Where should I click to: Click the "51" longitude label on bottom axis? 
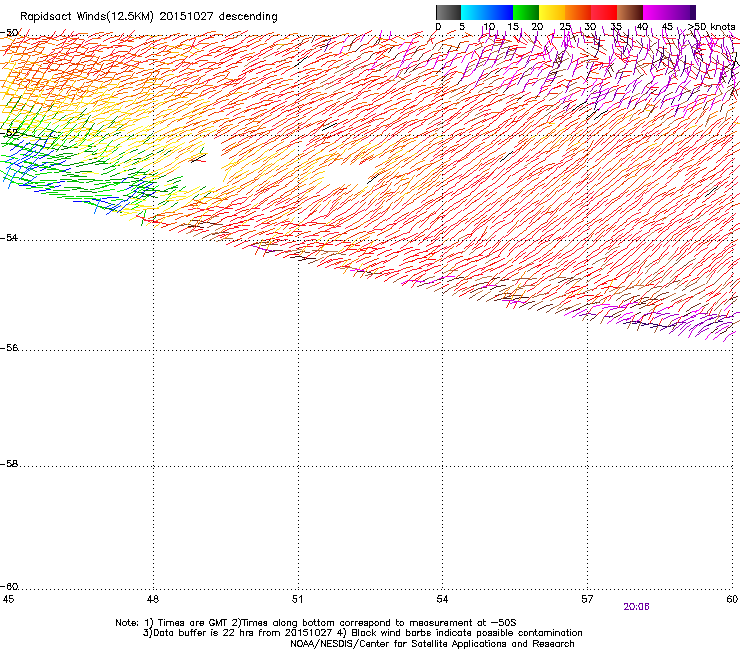point(297,599)
